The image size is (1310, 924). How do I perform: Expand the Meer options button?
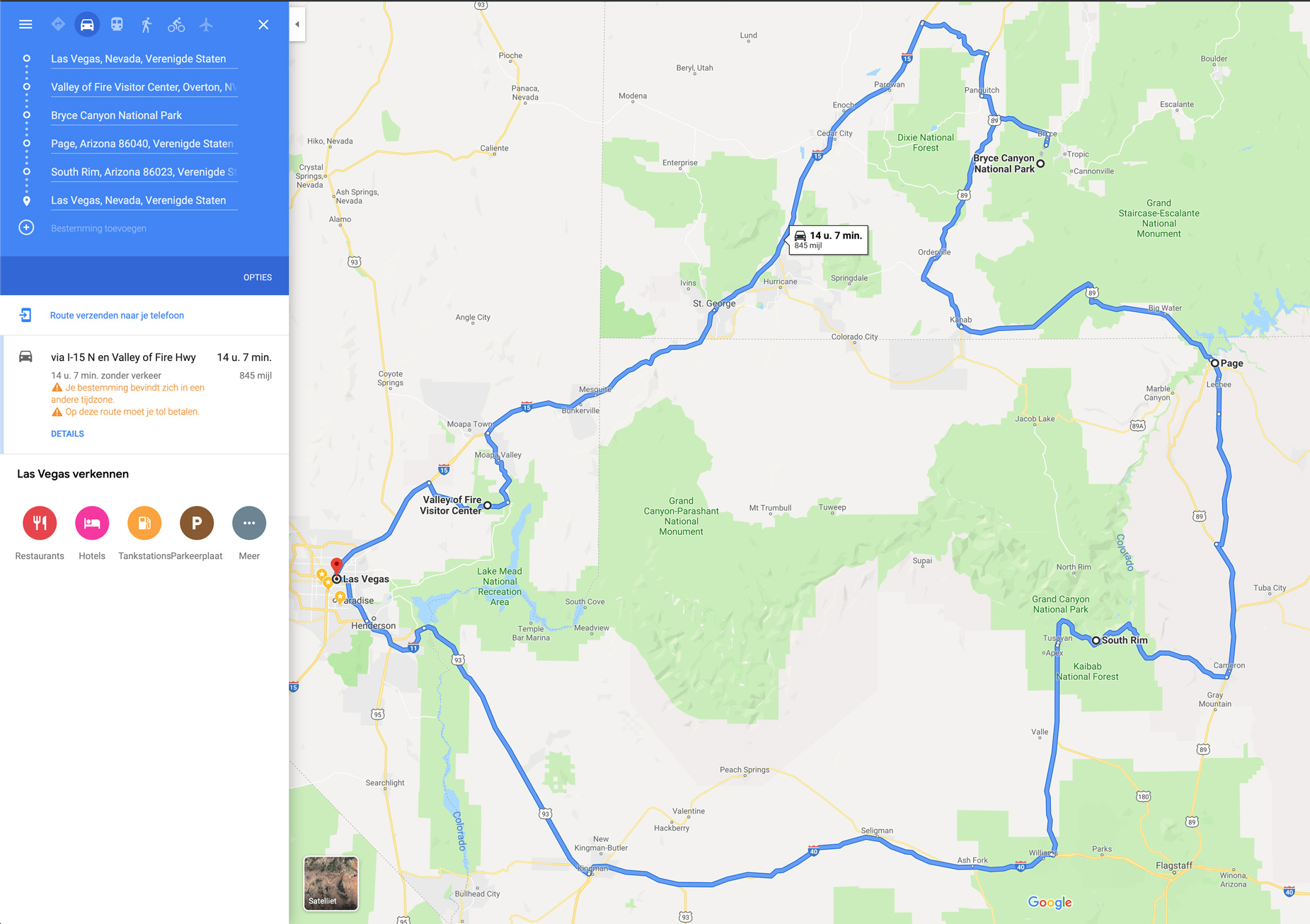pos(249,523)
